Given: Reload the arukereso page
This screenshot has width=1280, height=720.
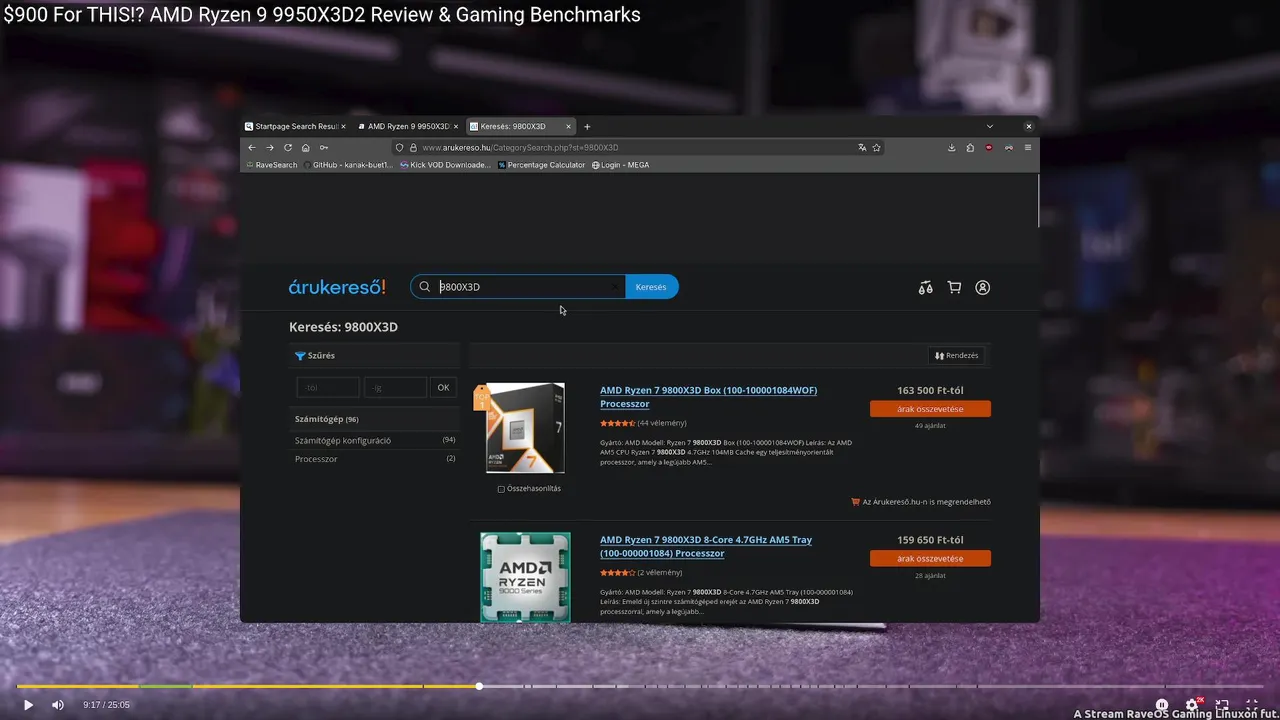Looking at the screenshot, I should [288, 147].
